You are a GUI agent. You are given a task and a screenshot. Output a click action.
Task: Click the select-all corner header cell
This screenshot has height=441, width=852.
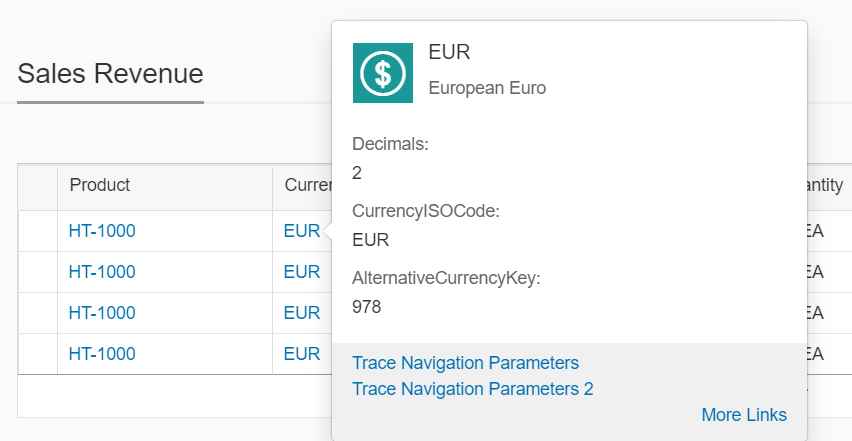[x=38, y=188]
